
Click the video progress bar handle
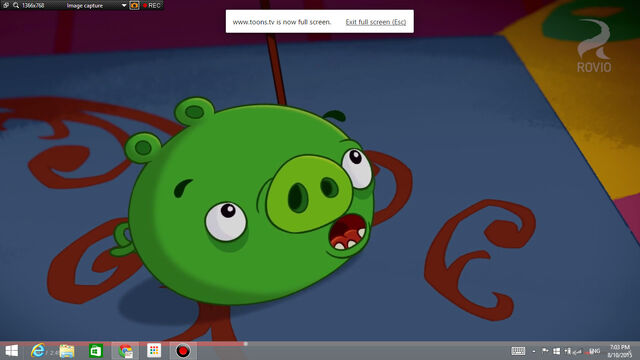[x=246, y=344]
